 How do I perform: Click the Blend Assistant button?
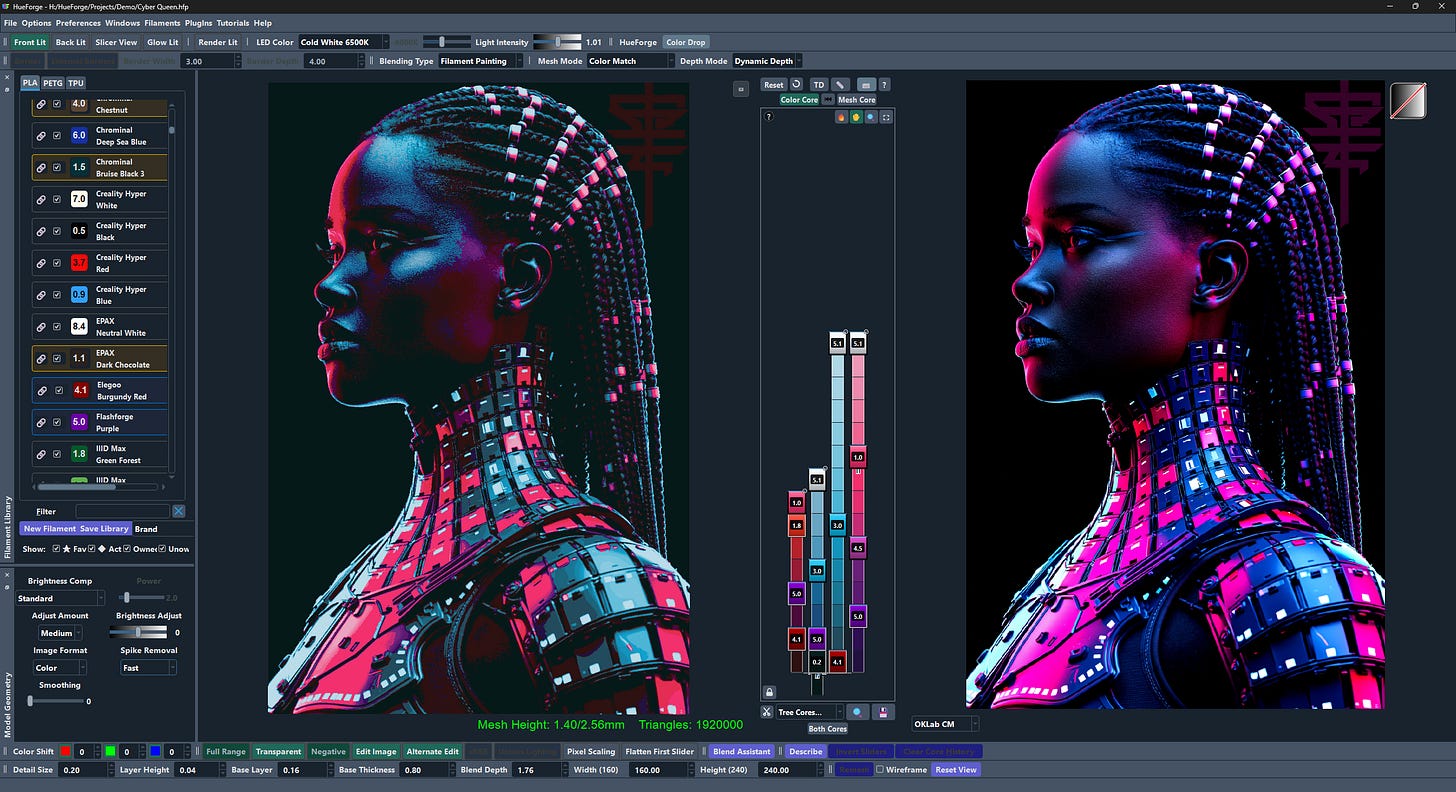[743, 751]
